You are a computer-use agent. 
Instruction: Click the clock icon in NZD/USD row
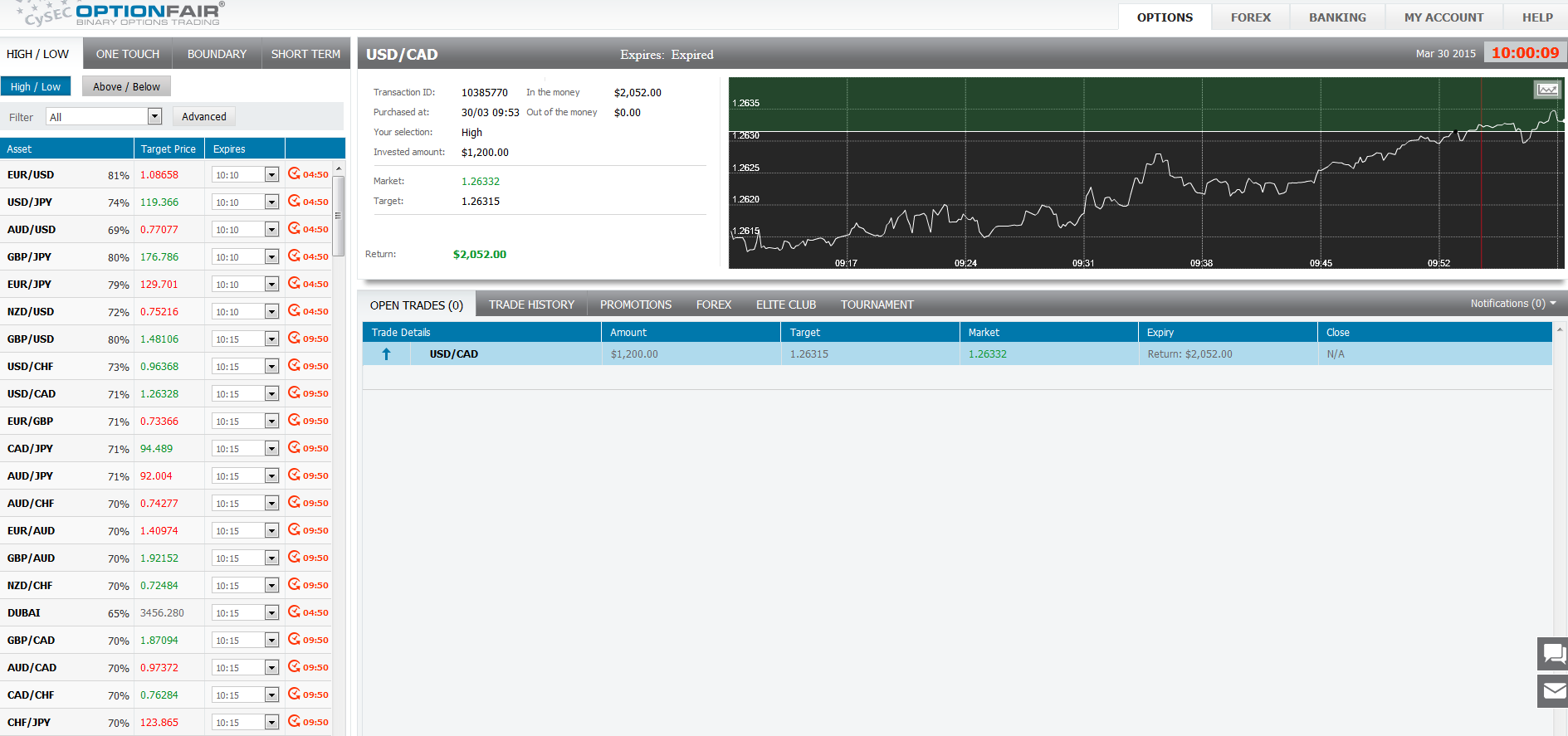click(294, 310)
